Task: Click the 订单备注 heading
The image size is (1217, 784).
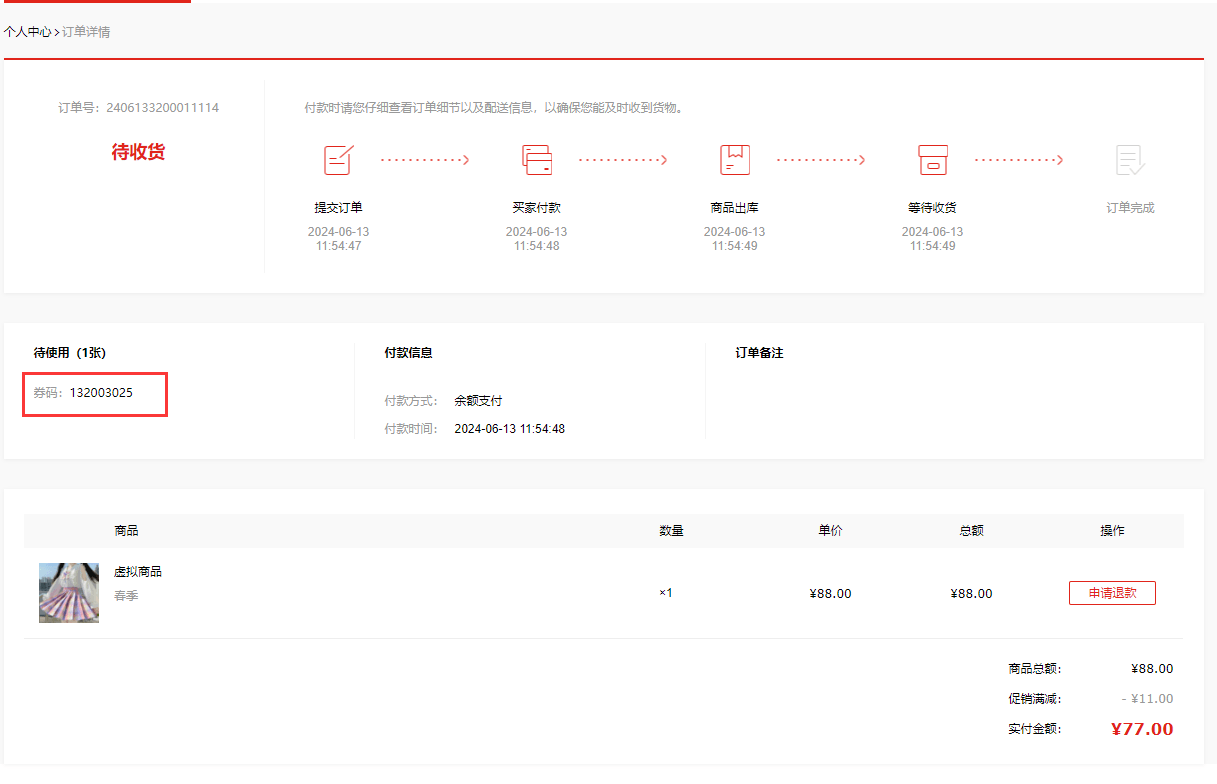Action: [759, 353]
